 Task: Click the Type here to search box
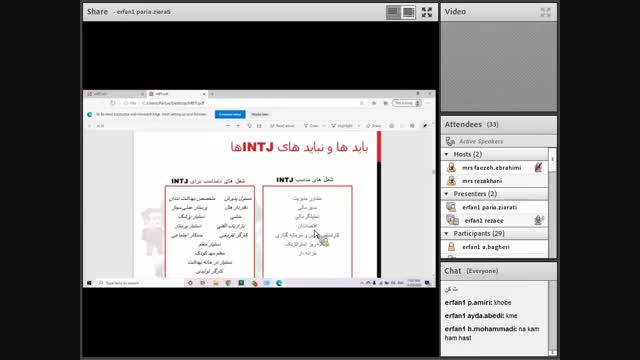click(x=139, y=283)
